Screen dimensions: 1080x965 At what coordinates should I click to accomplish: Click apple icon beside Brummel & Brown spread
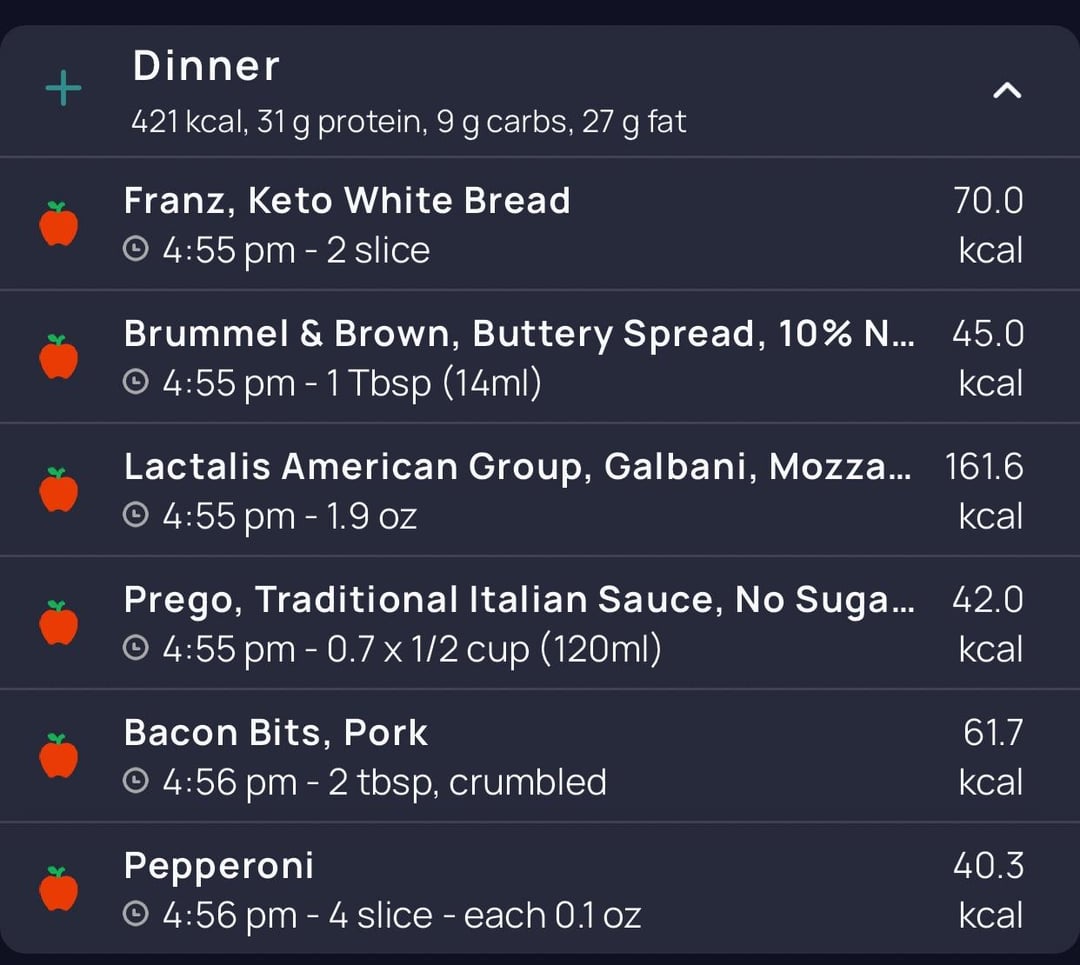click(x=59, y=357)
